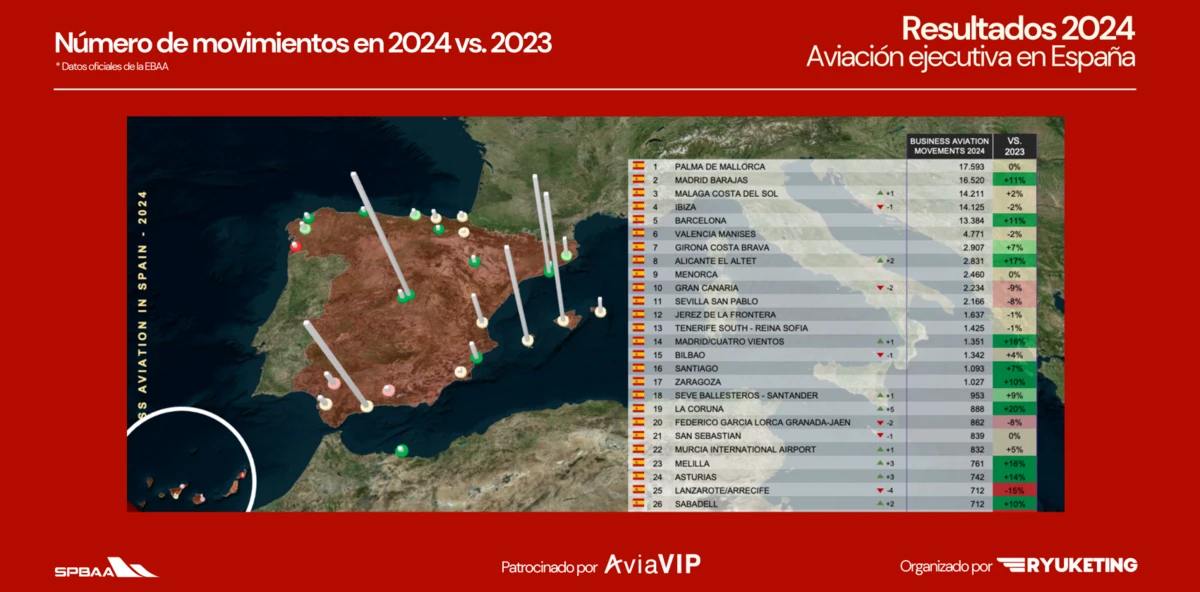Screen dimensions: 1200x592
Task: Click the green +20% cell for La Coruna
Action: (1014, 408)
